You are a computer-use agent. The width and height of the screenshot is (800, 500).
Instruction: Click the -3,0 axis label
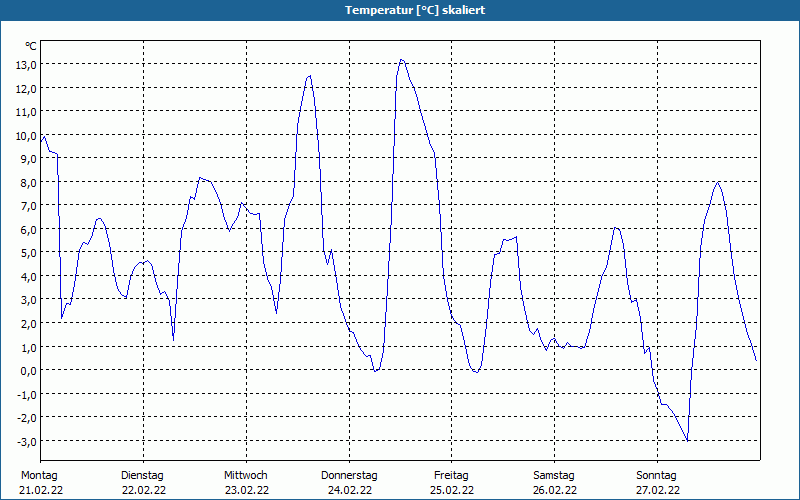(27, 441)
